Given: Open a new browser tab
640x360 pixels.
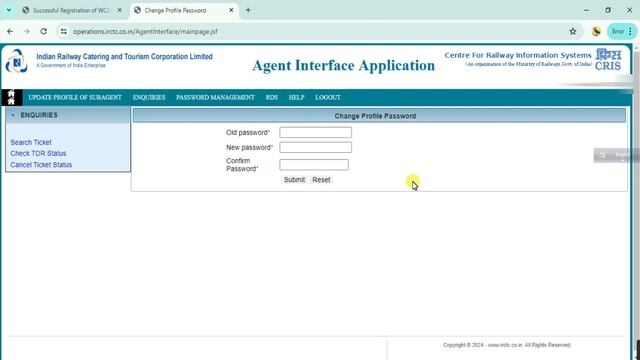Looking at the screenshot, I should (x=248, y=10).
